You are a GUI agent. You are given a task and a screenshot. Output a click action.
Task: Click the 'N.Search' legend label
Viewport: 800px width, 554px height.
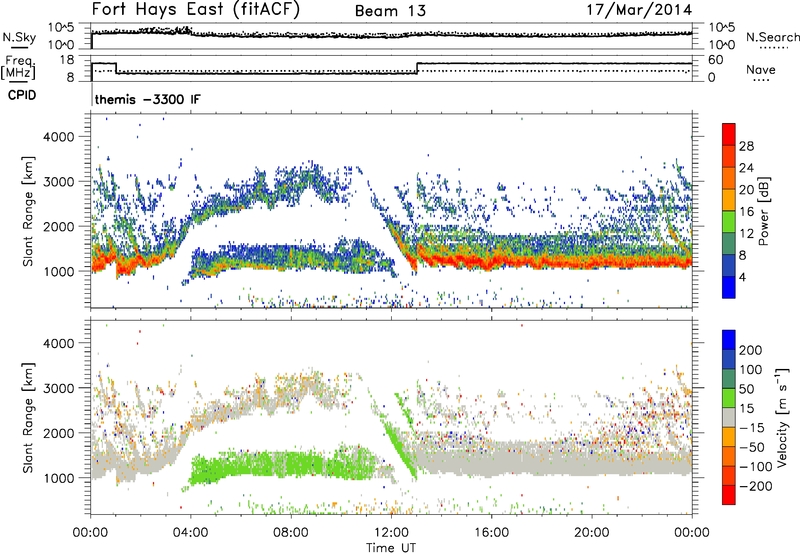[x=772, y=37]
